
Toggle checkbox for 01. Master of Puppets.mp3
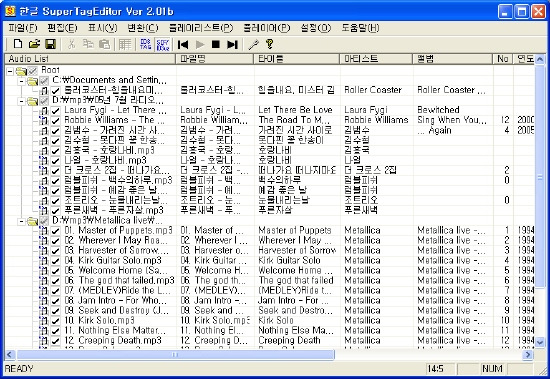click(x=55, y=231)
